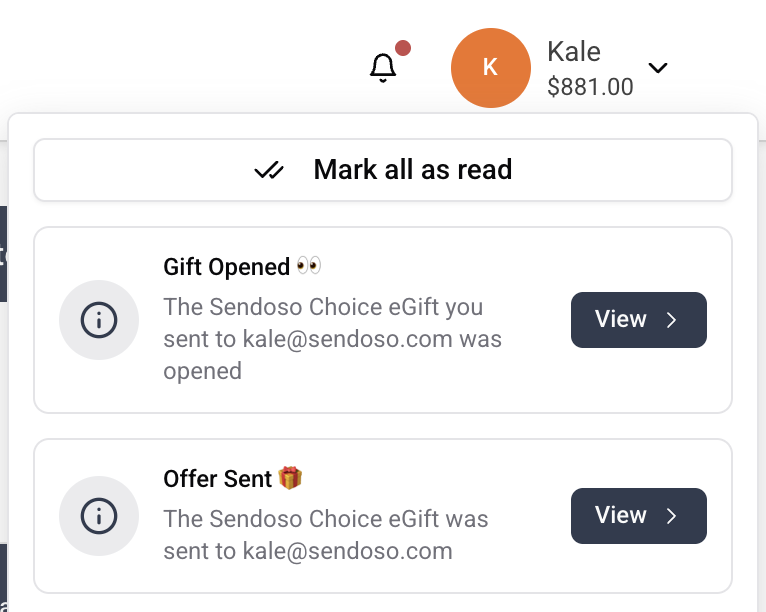The width and height of the screenshot is (766, 612).
Task: Click the orange K profile avatar
Action: click(x=490, y=68)
